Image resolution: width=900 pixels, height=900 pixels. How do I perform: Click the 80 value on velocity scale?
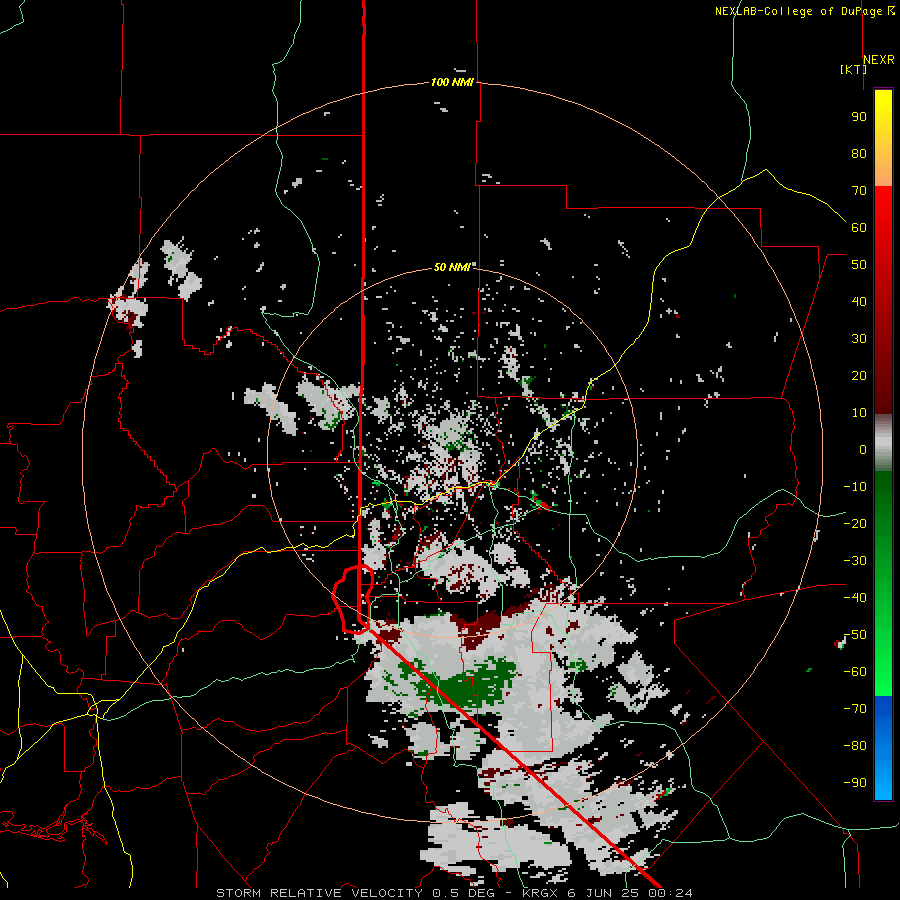click(x=859, y=154)
